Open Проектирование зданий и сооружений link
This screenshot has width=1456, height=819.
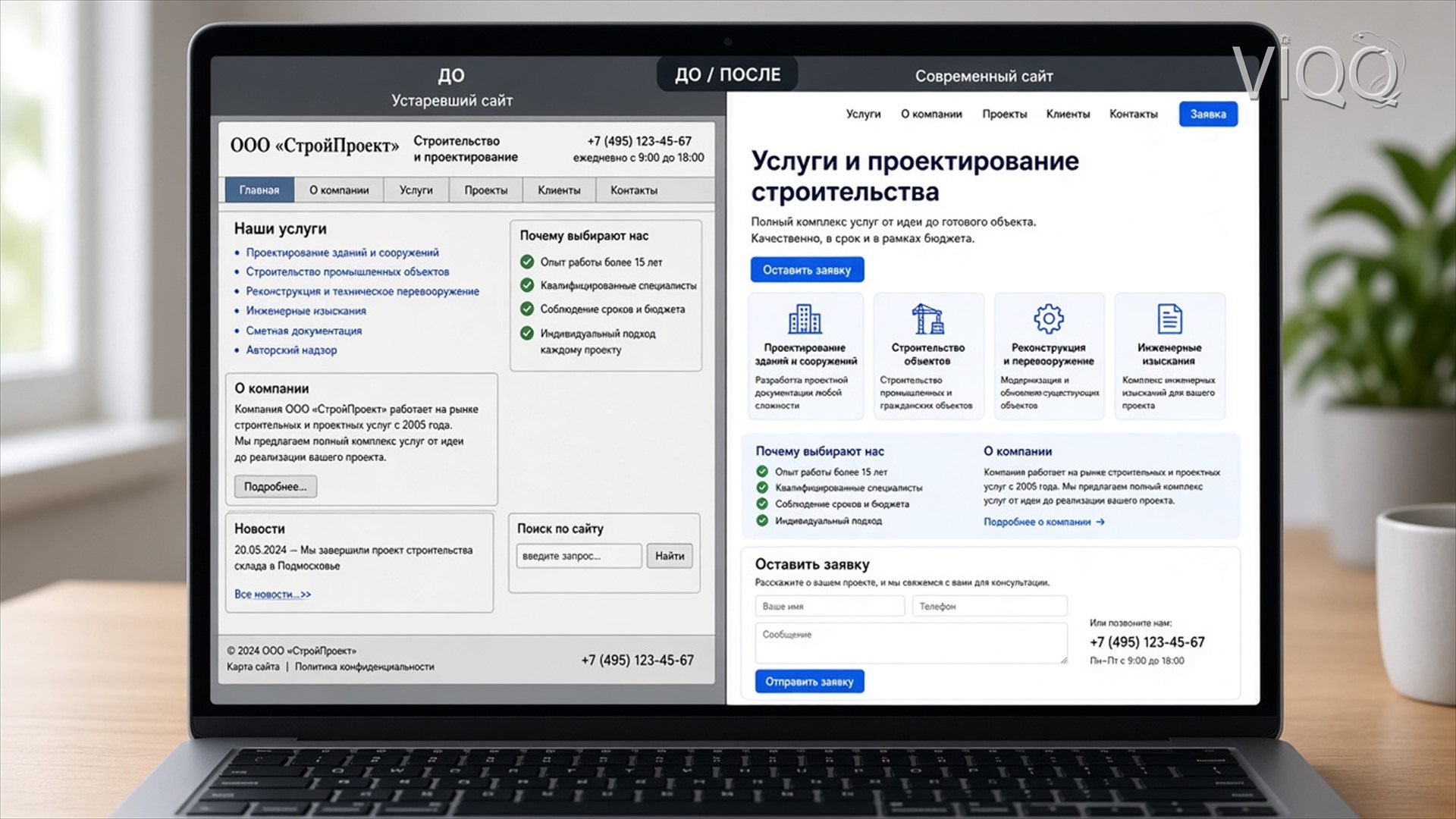[x=342, y=253]
